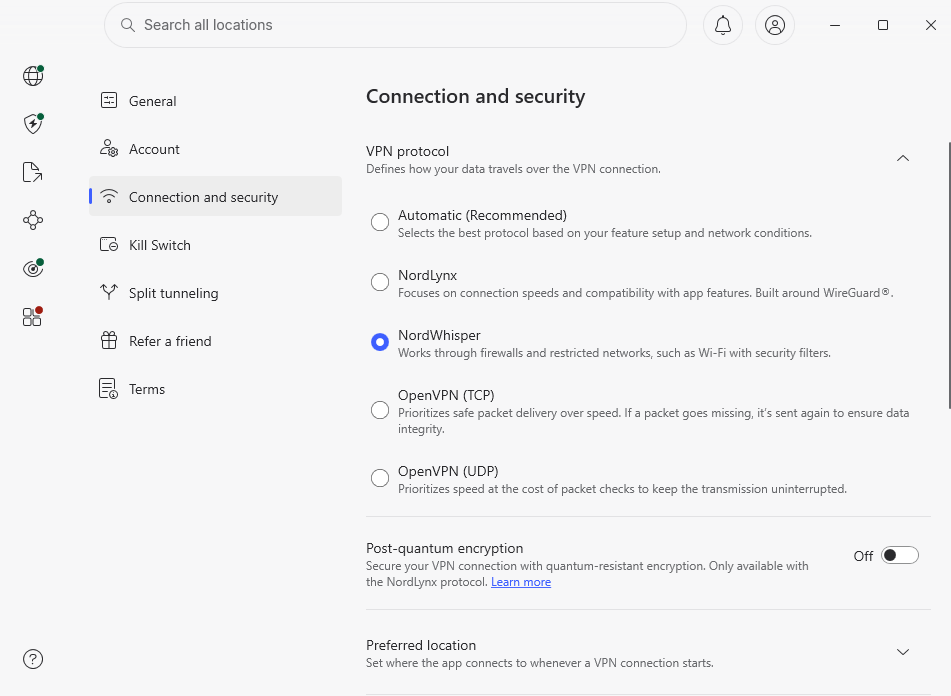The height and width of the screenshot is (696, 951).
Task: Click the 'Connection and security' page heading
Action: pyautogui.click(x=476, y=96)
